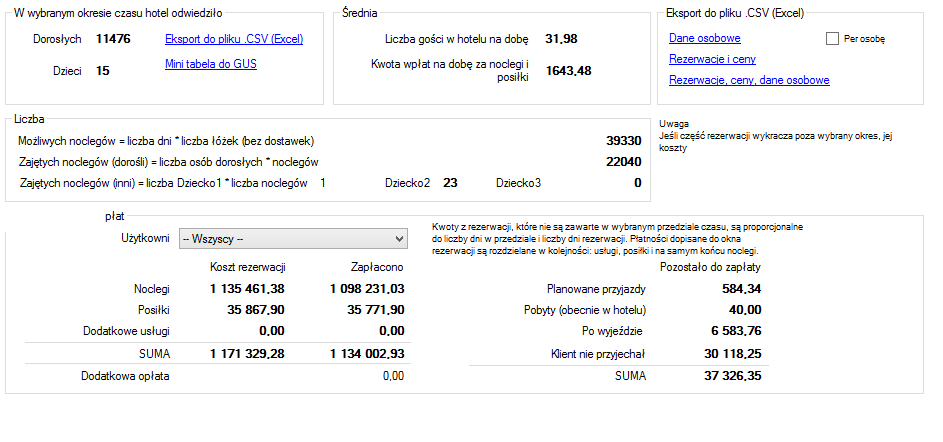Select the Noclegi reservation cost 1 135 461,38
The width and height of the screenshot is (943, 442).
[x=248, y=288]
